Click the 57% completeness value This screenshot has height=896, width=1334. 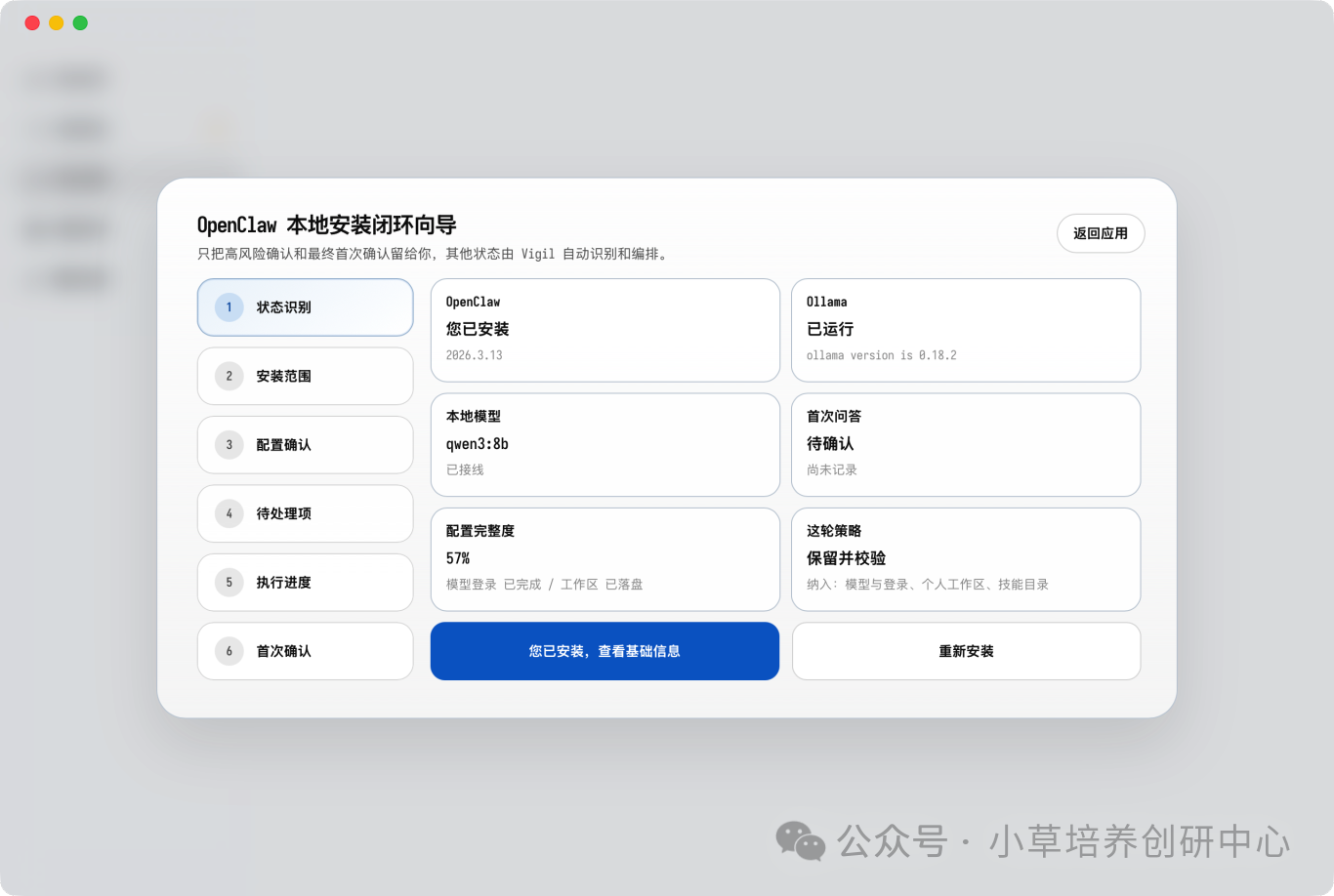tap(458, 558)
